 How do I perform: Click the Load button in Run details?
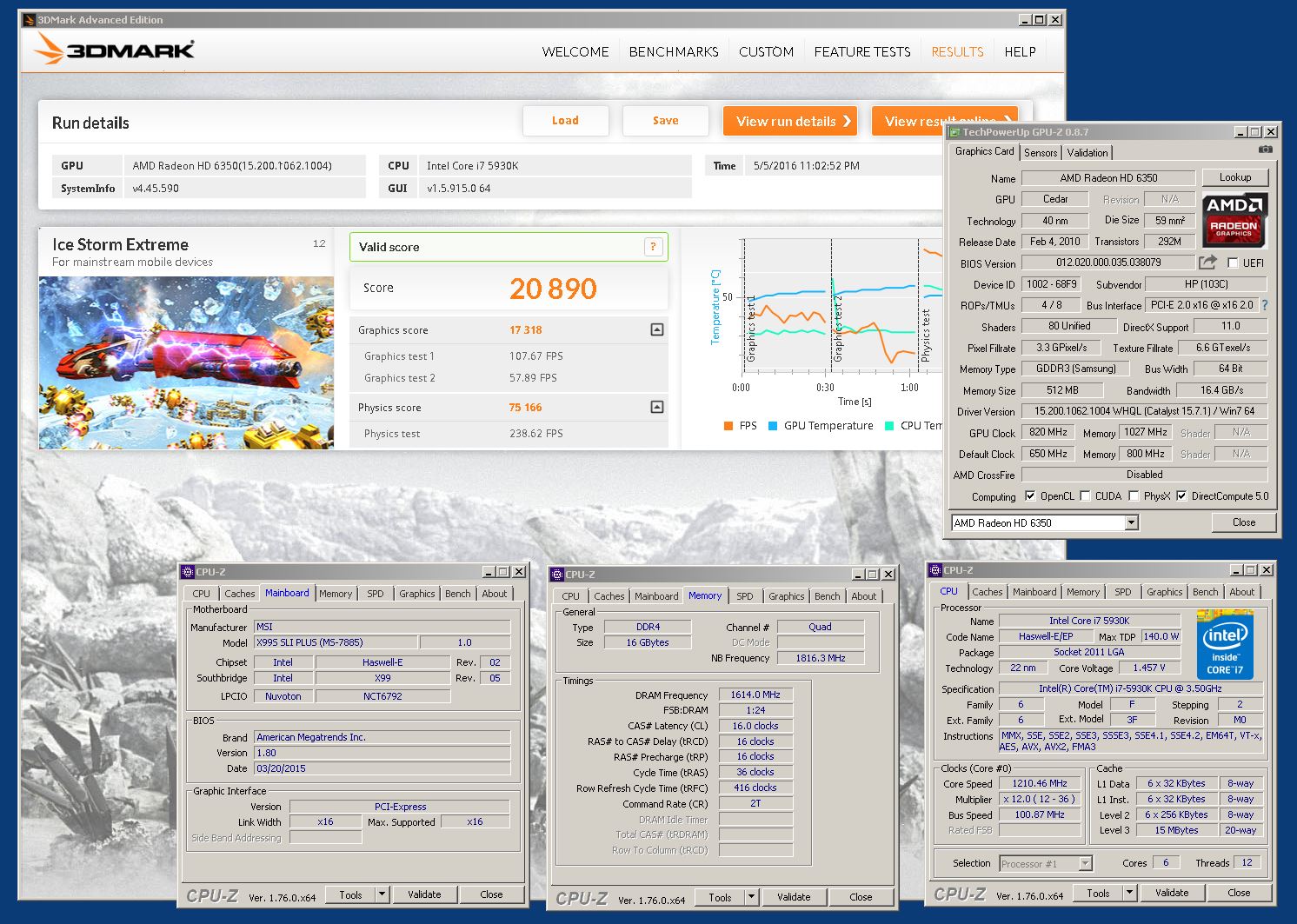[565, 121]
